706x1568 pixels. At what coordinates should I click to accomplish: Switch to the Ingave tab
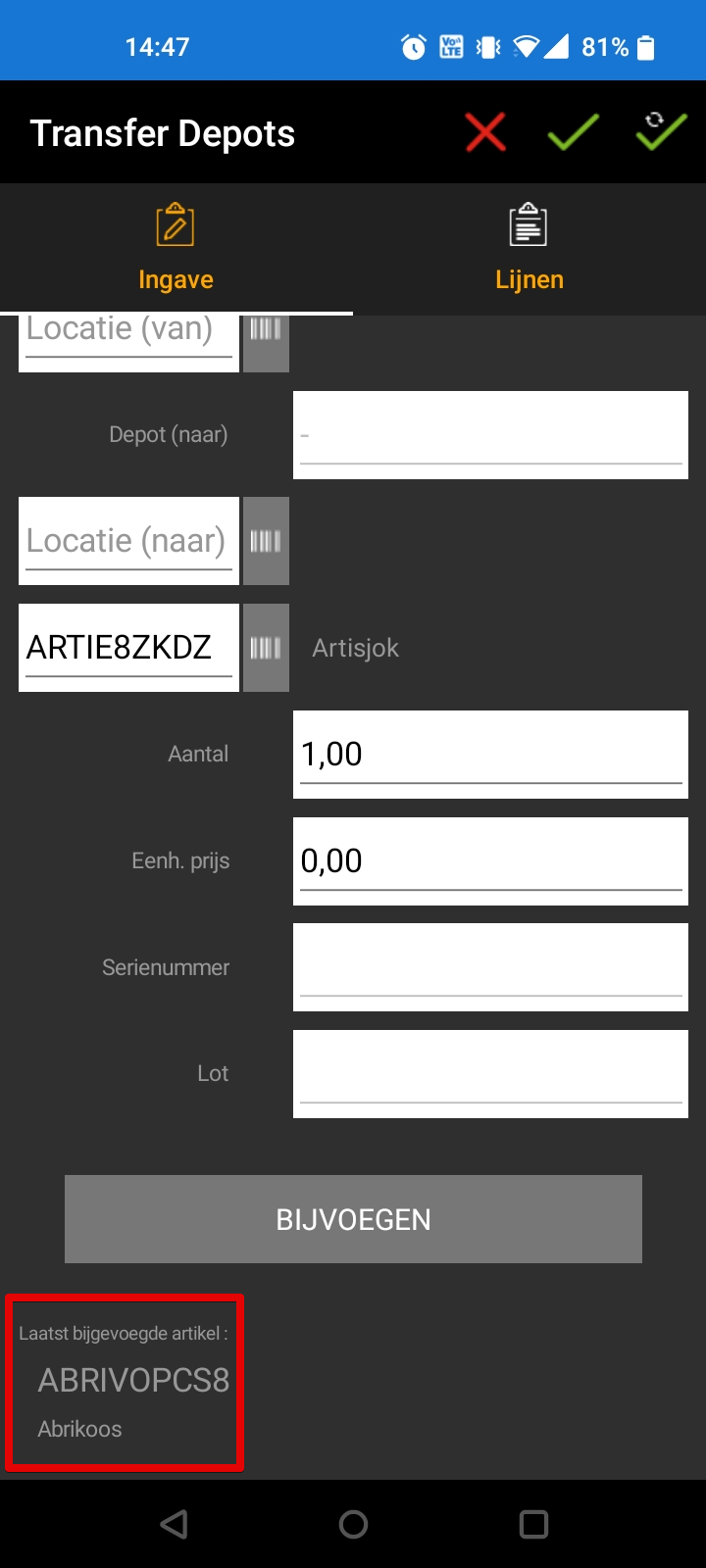pos(176,248)
